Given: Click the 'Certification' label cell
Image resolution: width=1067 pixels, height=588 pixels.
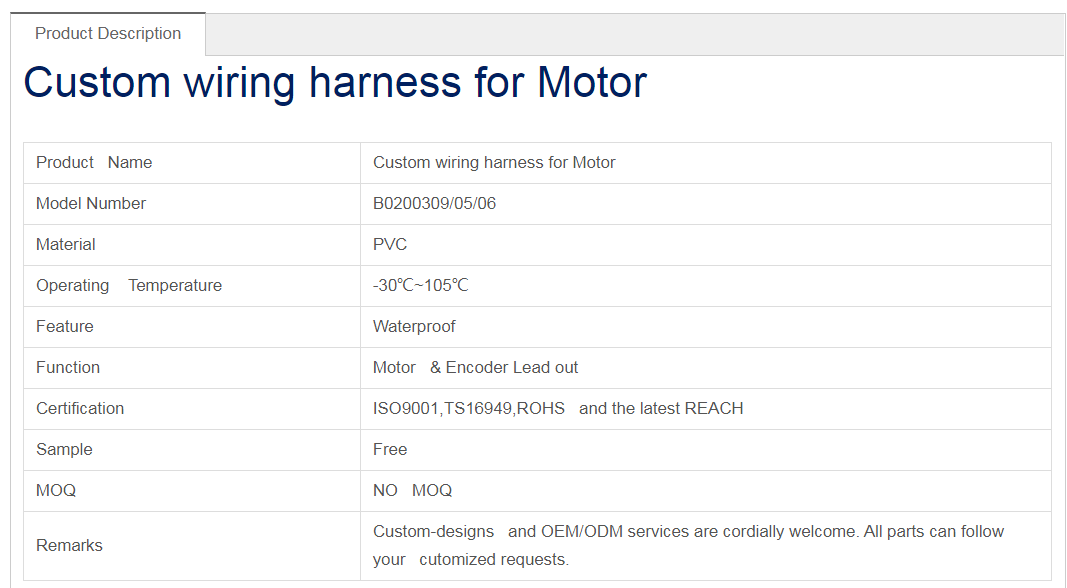Looking at the screenshot, I should (x=80, y=409).
